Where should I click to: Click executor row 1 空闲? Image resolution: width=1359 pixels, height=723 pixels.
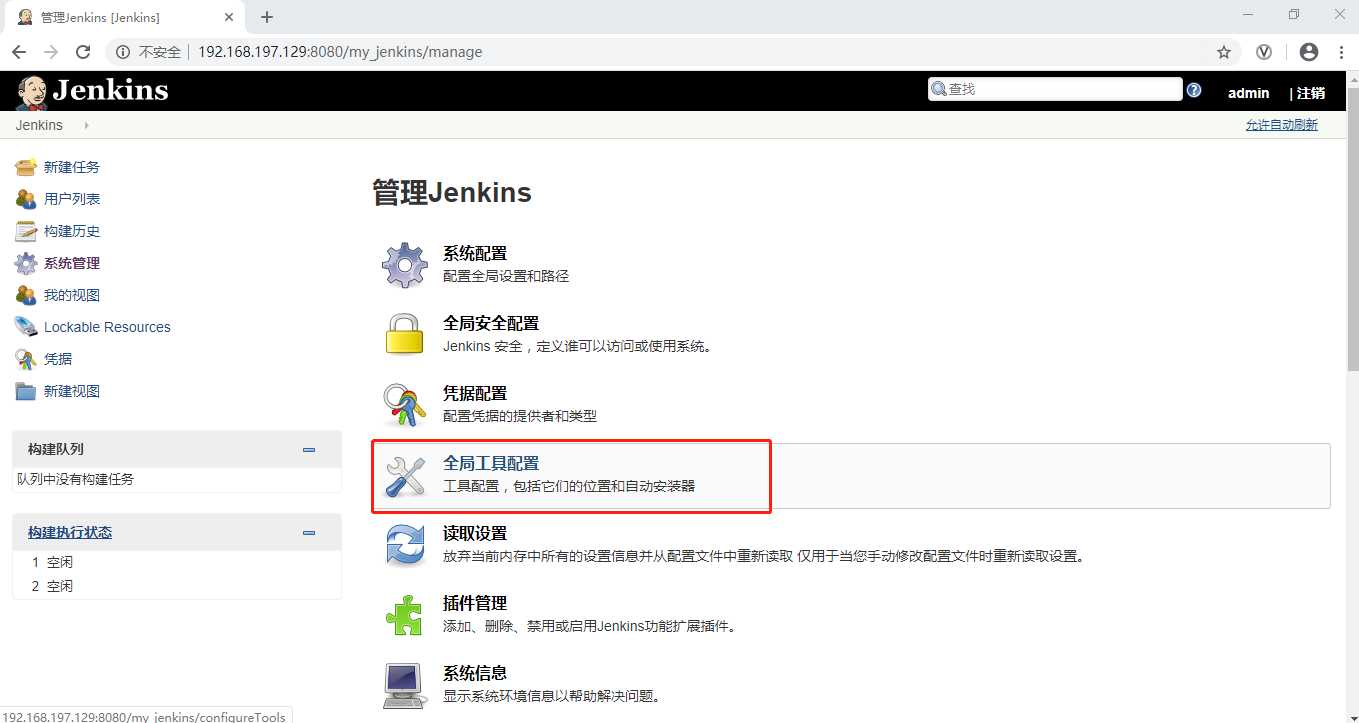tap(52, 562)
